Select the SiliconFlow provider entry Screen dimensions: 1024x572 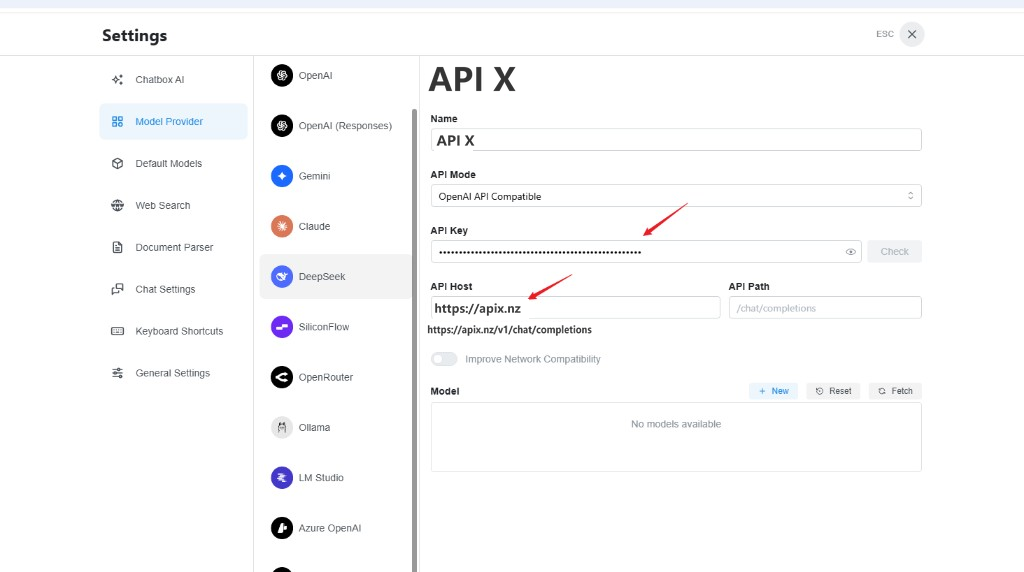pos(336,326)
